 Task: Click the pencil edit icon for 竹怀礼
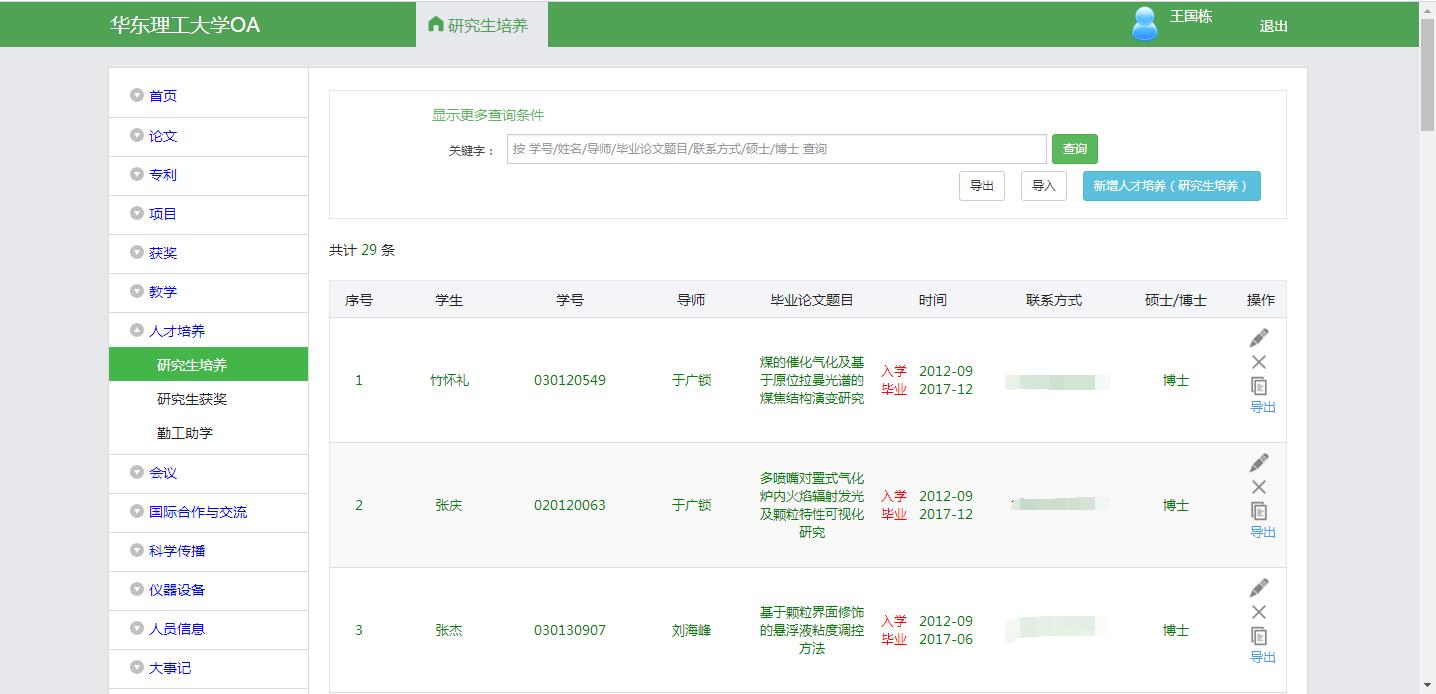(x=1259, y=338)
